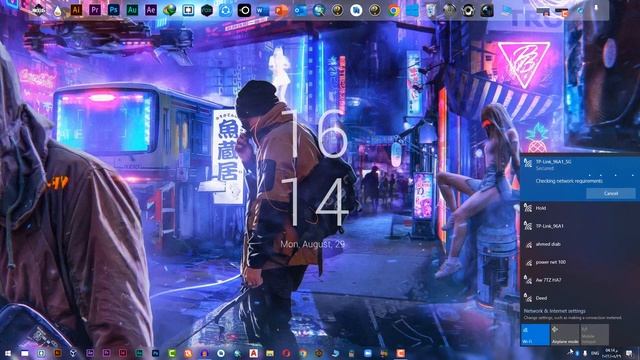Launch Microsoft Word from the top dock
This screenshot has height=360, width=640.
263,10
